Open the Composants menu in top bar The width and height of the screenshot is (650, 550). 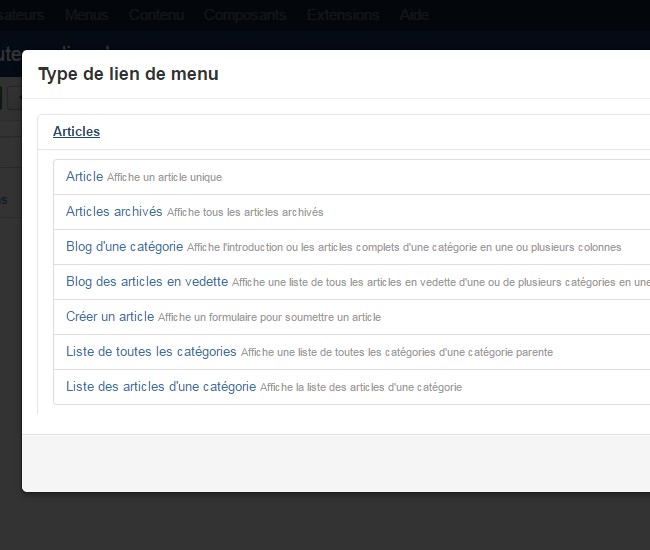(x=245, y=15)
